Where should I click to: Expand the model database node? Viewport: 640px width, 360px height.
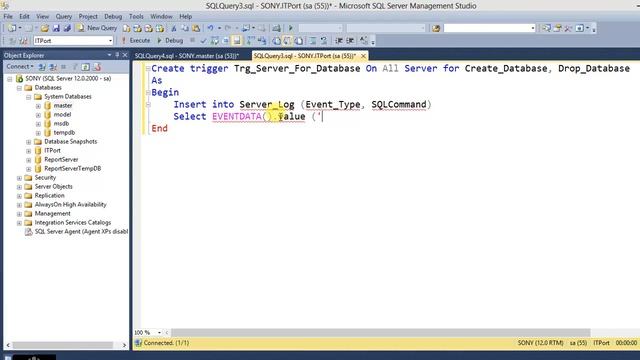click(x=38, y=115)
